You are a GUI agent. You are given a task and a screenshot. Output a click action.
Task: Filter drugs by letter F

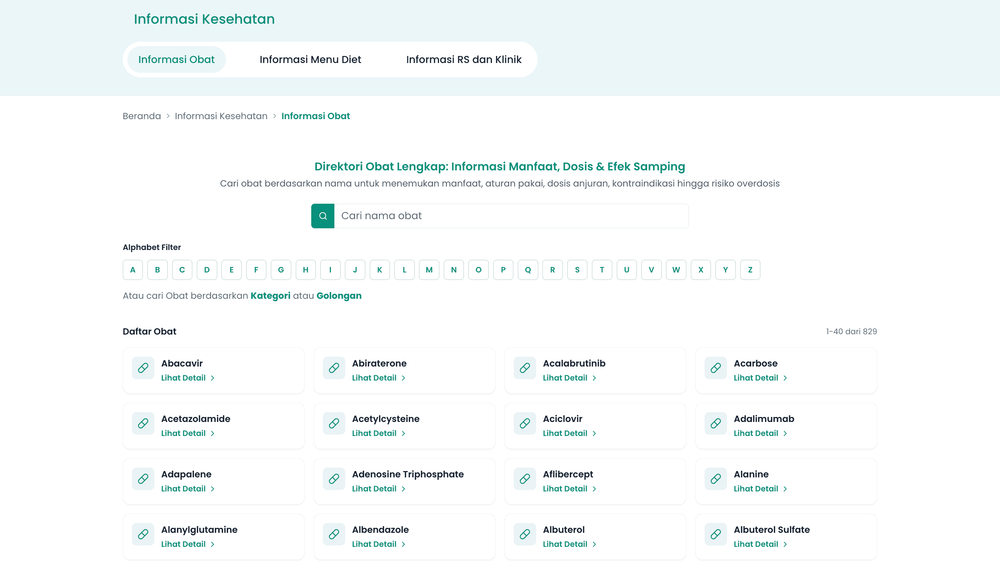click(256, 270)
